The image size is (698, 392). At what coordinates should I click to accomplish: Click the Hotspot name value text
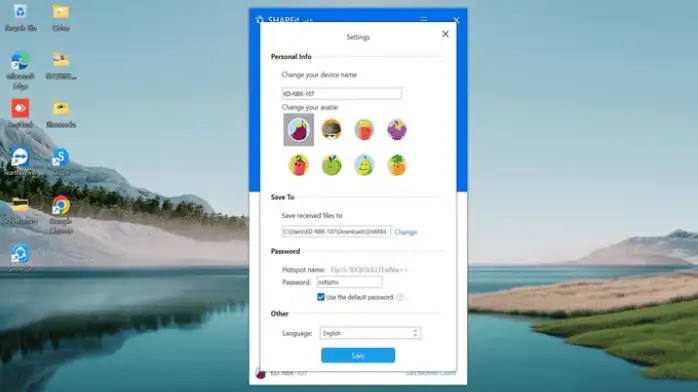tap(369, 270)
